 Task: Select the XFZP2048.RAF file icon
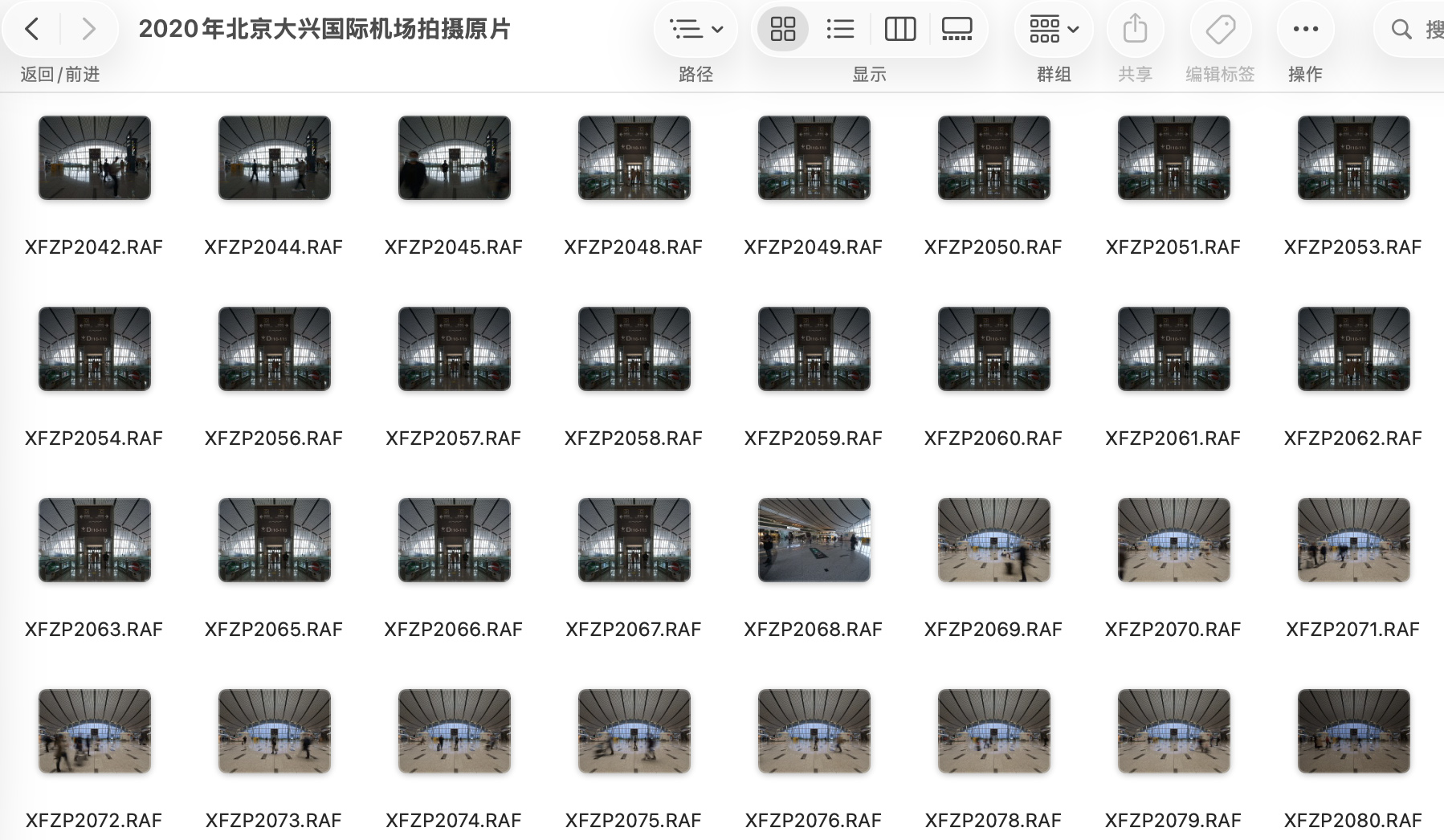coord(634,157)
